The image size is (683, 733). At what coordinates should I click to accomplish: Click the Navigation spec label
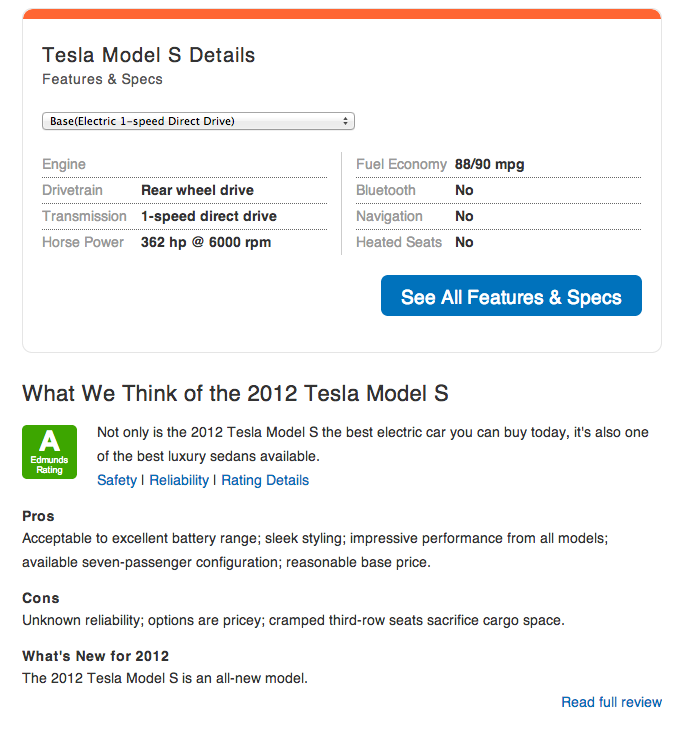pos(389,216)
